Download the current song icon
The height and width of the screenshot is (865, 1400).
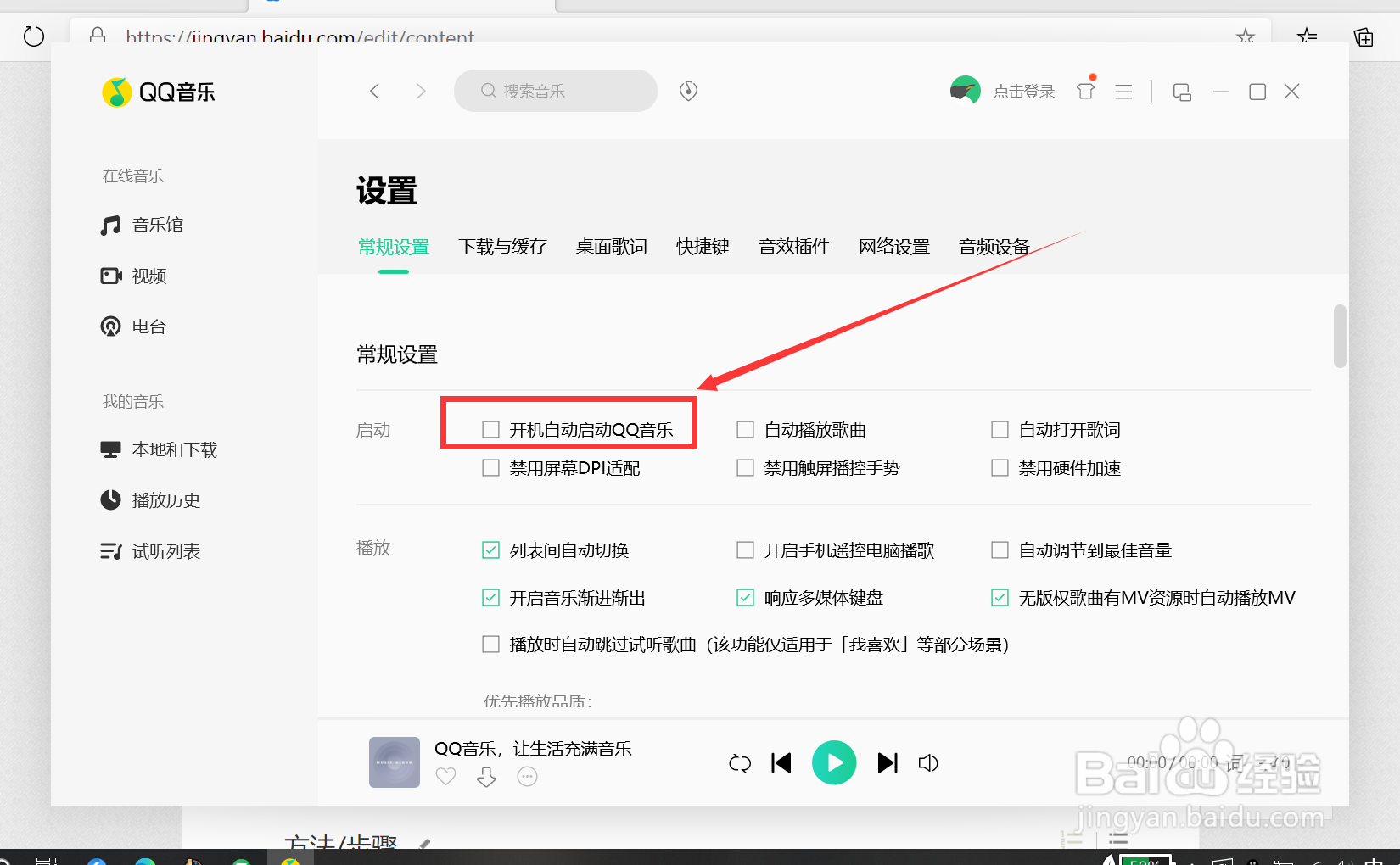(x=486, y=777)
